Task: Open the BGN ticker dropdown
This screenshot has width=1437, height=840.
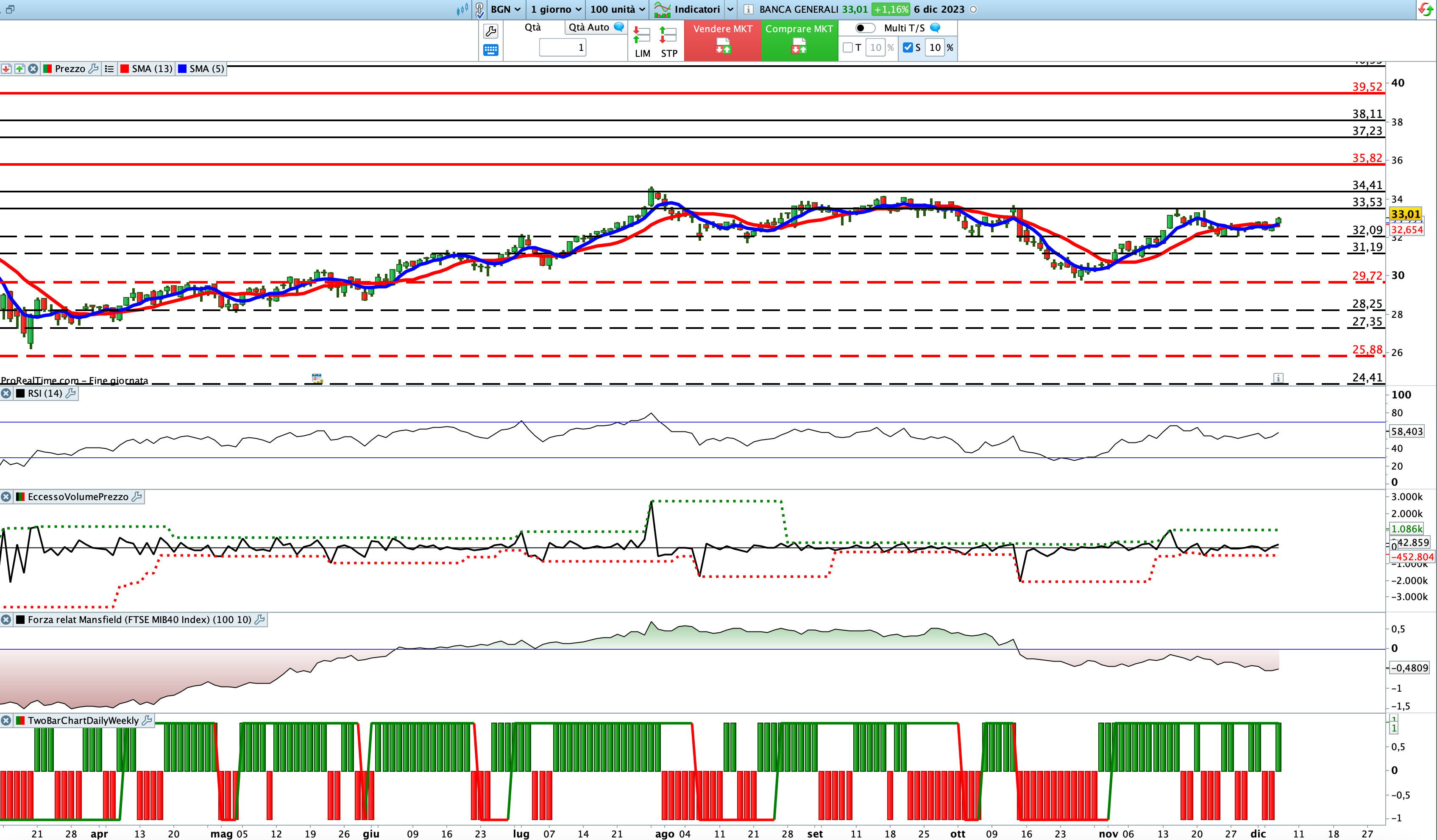Action: [505, 9]
